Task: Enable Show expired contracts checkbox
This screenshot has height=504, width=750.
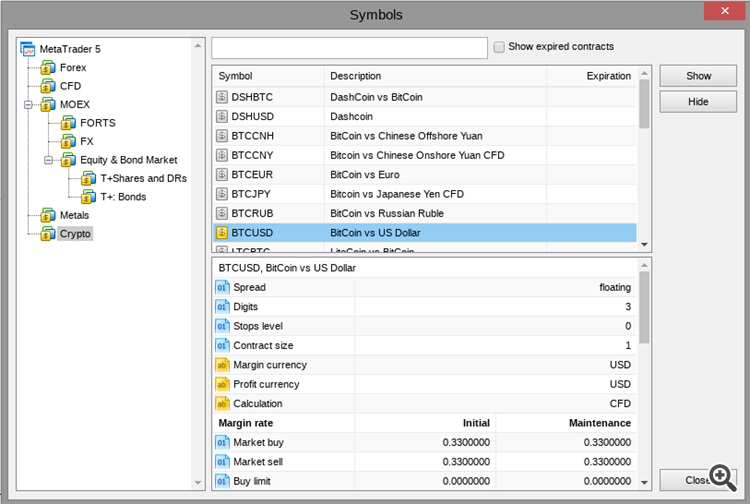Action: (x=499, y=47)
